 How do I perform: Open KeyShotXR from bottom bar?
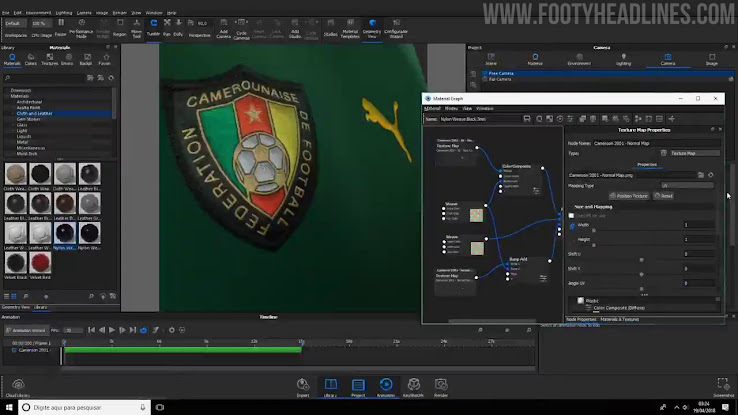tap(413, 387)
